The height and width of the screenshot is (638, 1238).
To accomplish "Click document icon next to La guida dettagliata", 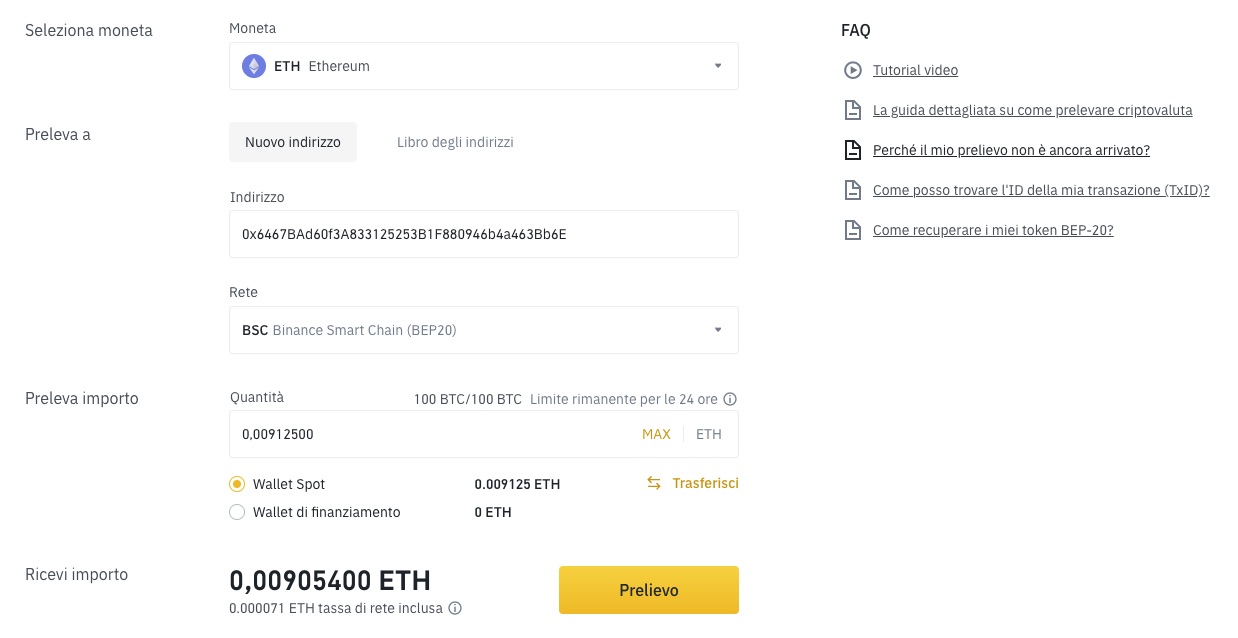I will click(852, 110).
